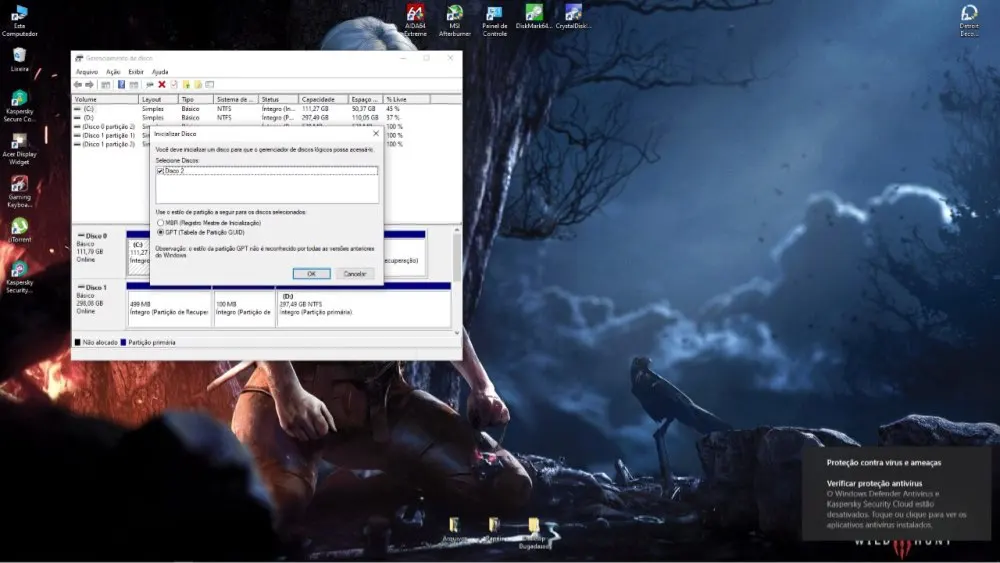Click the red X delete icon in toolbar
The width and height of the screenshot is (1000, 563).
click(162, 85)
